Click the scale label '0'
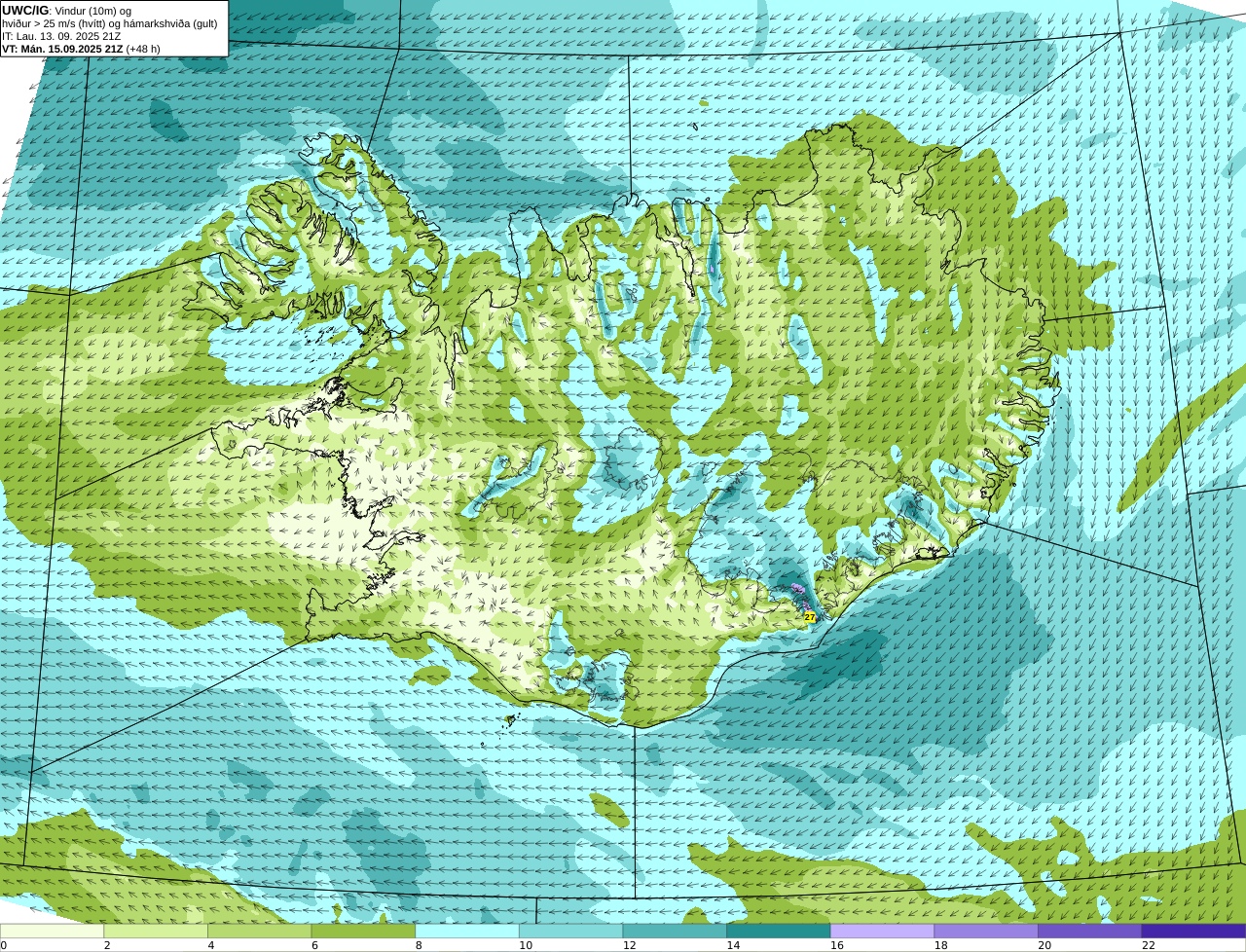This screenshot has height=952, width=1246. 4,945
